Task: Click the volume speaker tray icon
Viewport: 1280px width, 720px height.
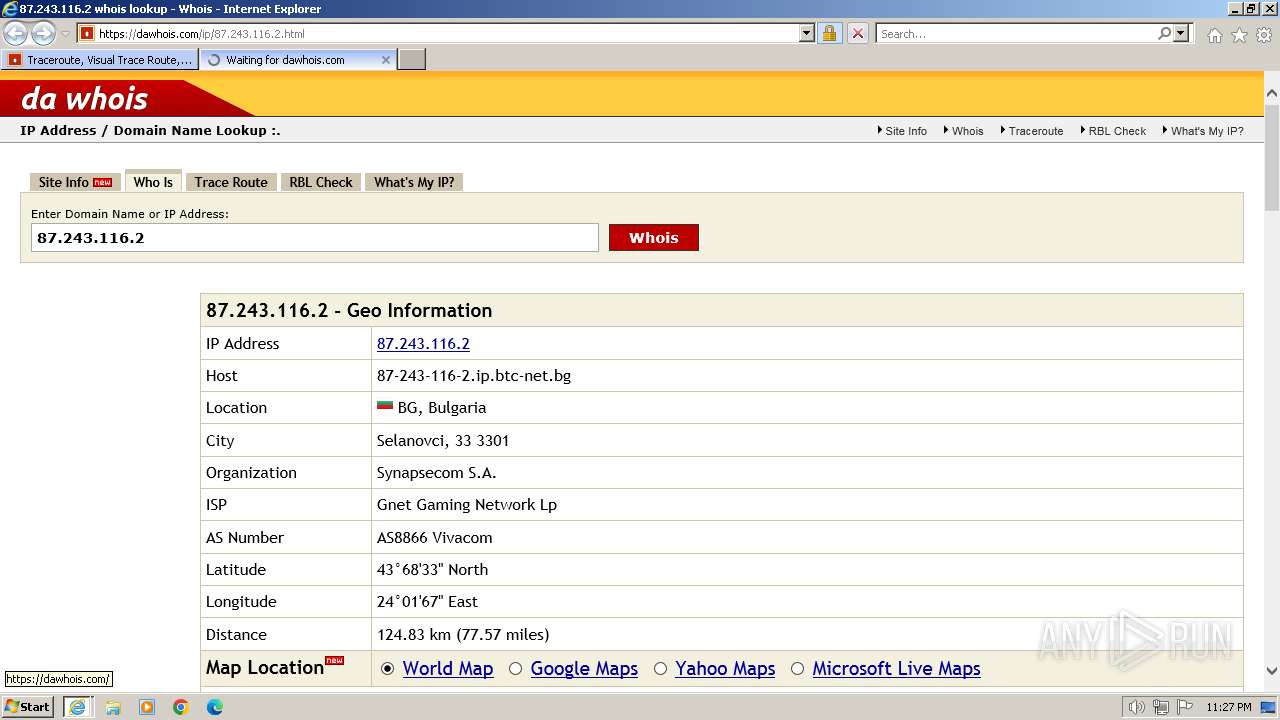Action: [x=1137, y=707]
